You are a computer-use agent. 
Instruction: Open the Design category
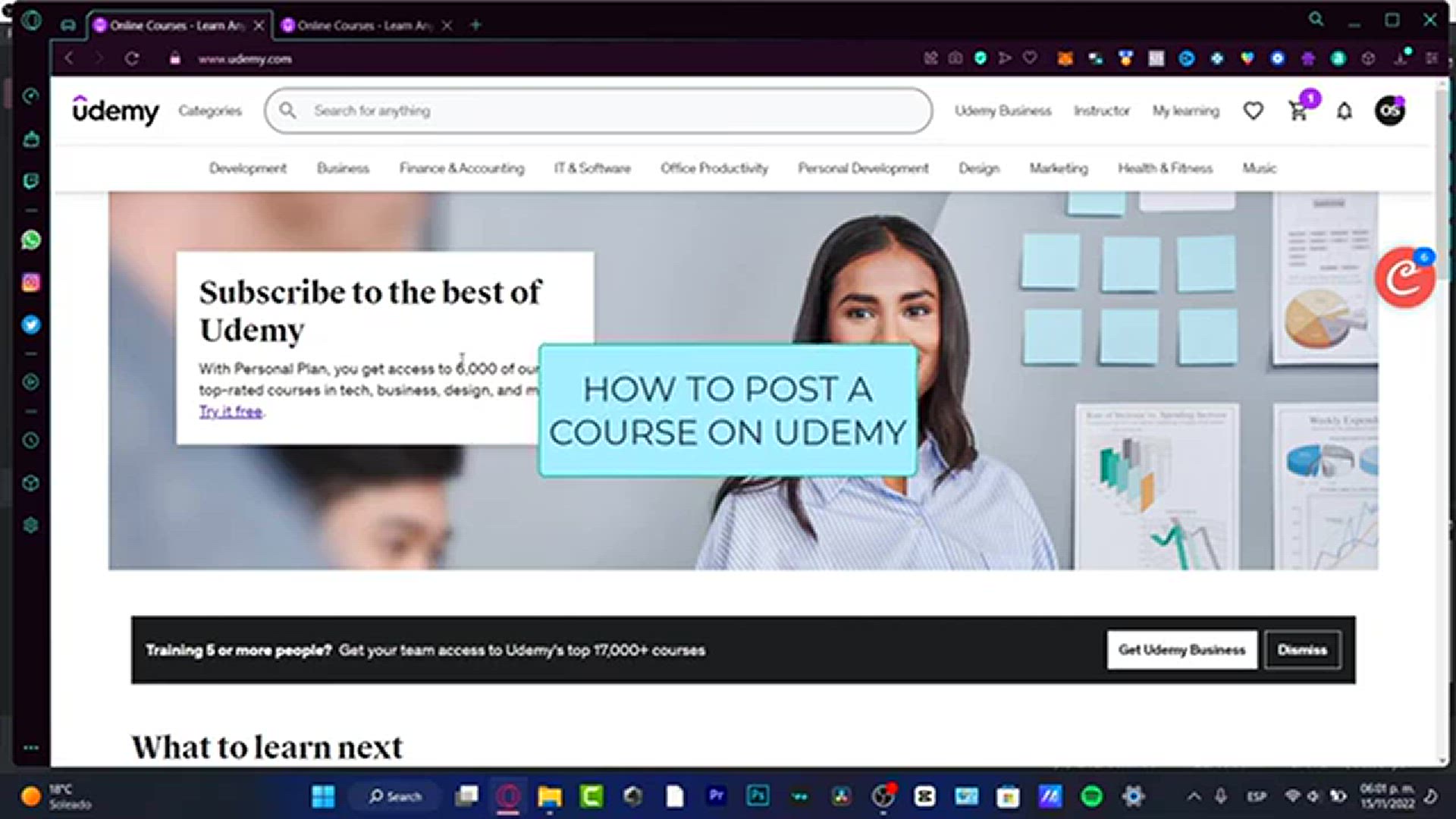click(x=979, y=168)
